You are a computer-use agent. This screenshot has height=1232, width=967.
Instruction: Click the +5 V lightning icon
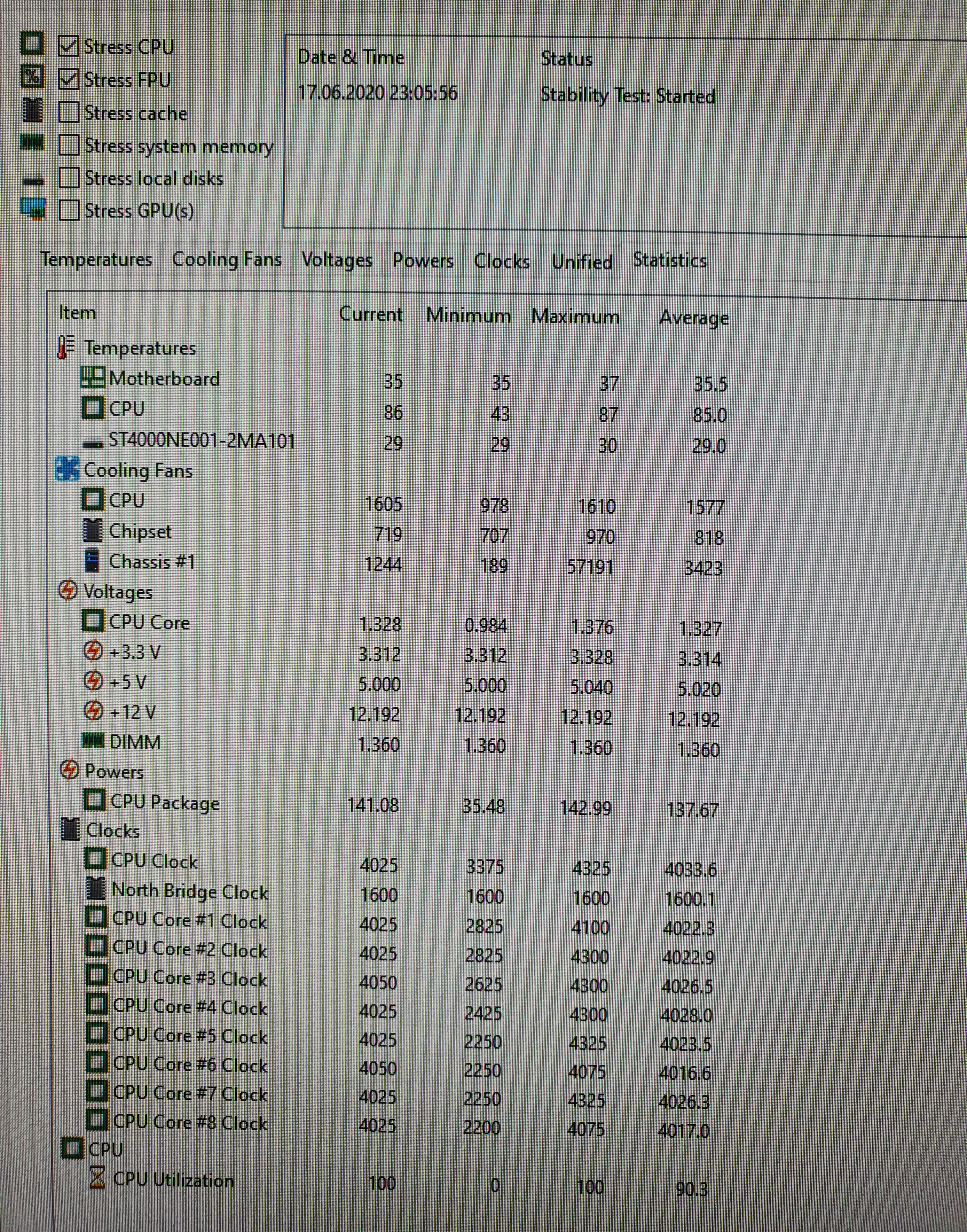click(x=93, y=681)
